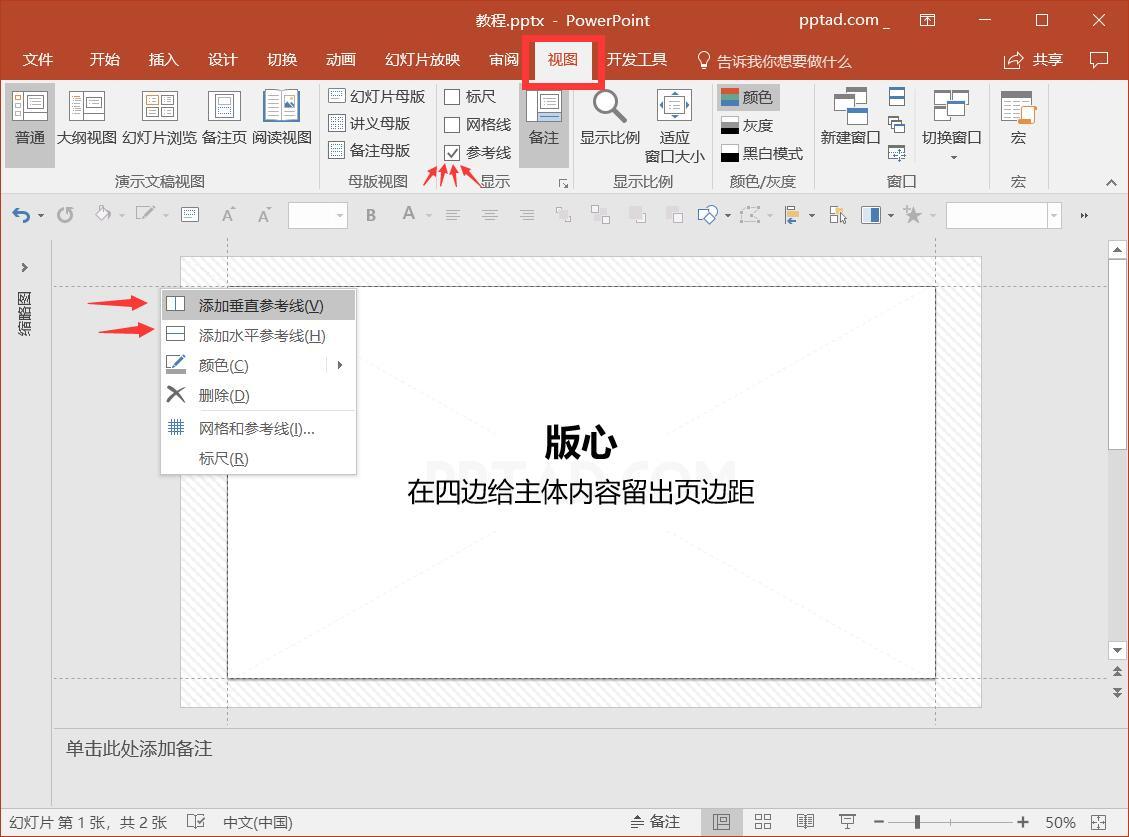Enable the Ruler (标尺) checkbox
The height and width of the screenshot is (837, 1129).
click(x=452, y=97)
